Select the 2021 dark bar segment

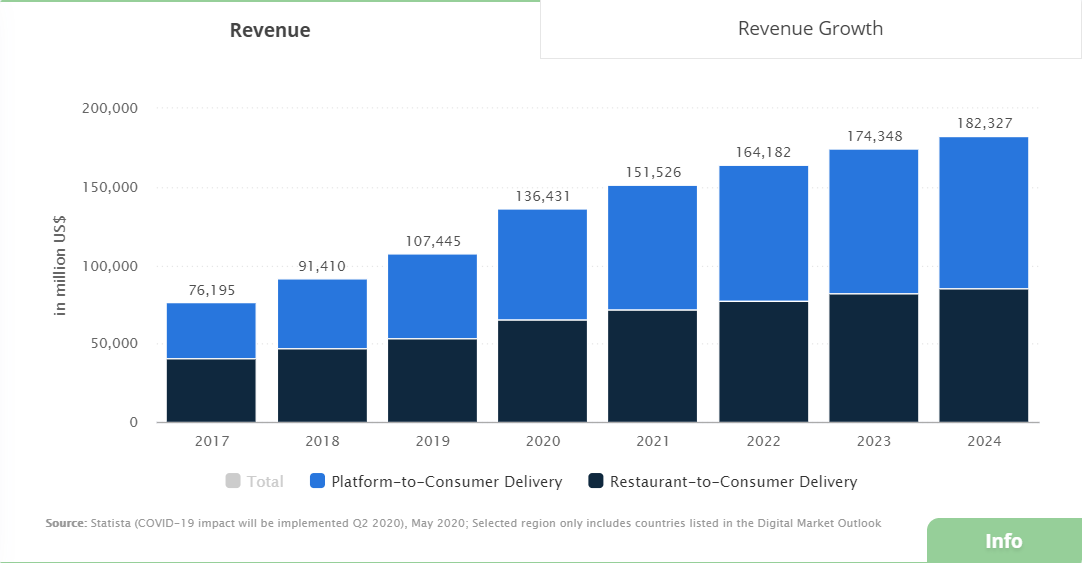[x=653, y=366]
